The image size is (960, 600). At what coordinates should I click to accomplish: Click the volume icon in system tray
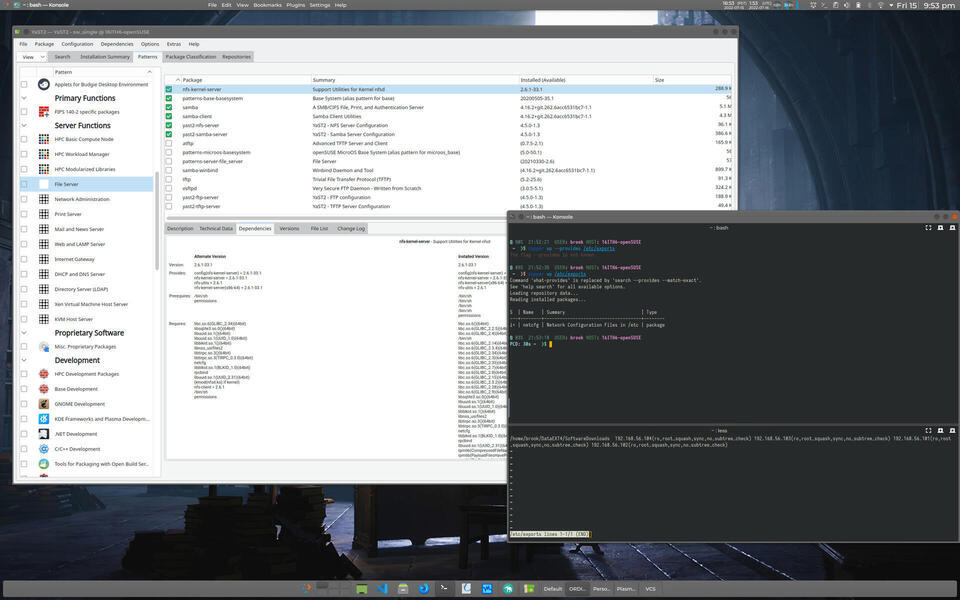[x=847, y=5]
